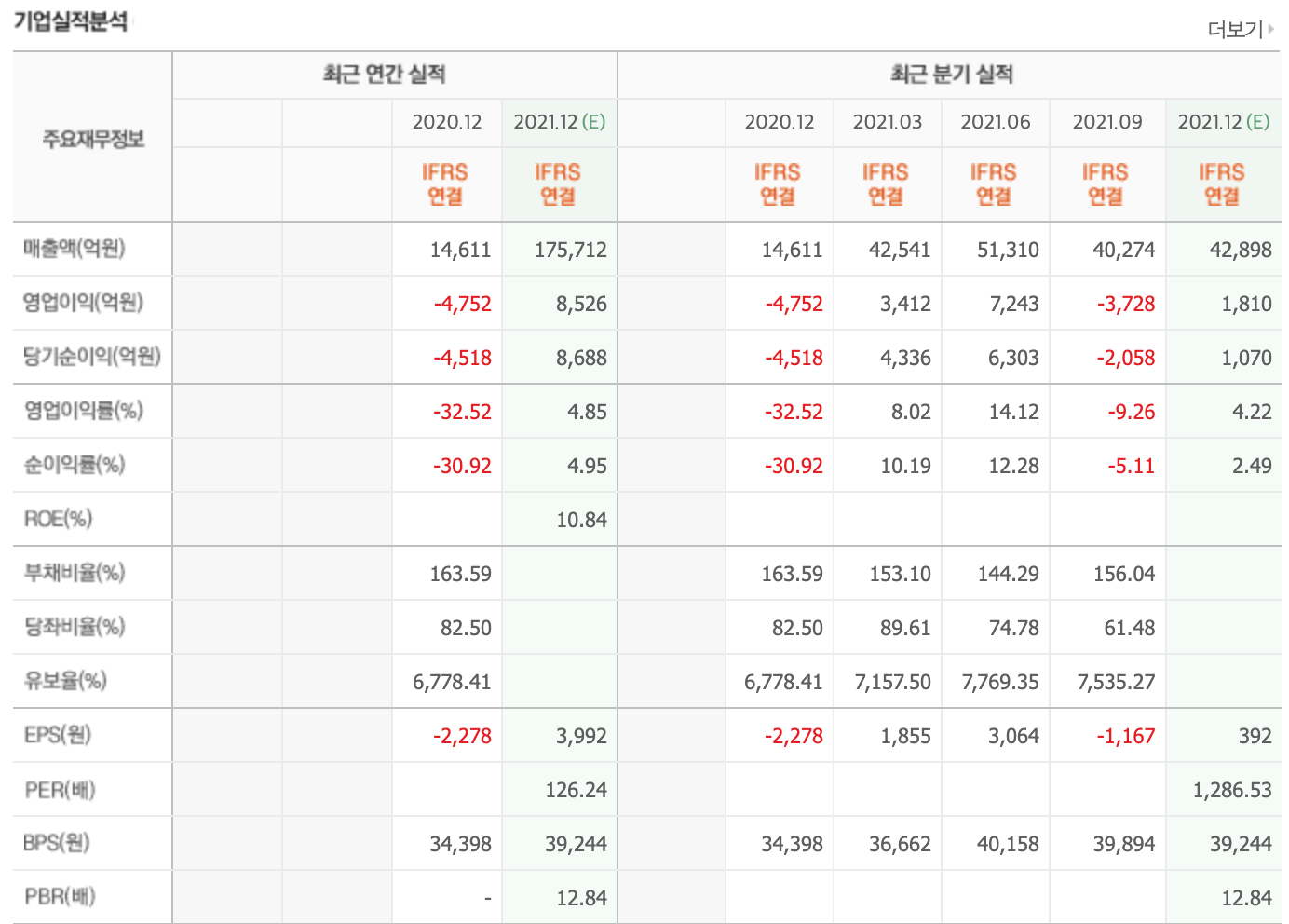
Task: Select the 42,541 quarterly revenue value
Action: (x=900, y=250)
